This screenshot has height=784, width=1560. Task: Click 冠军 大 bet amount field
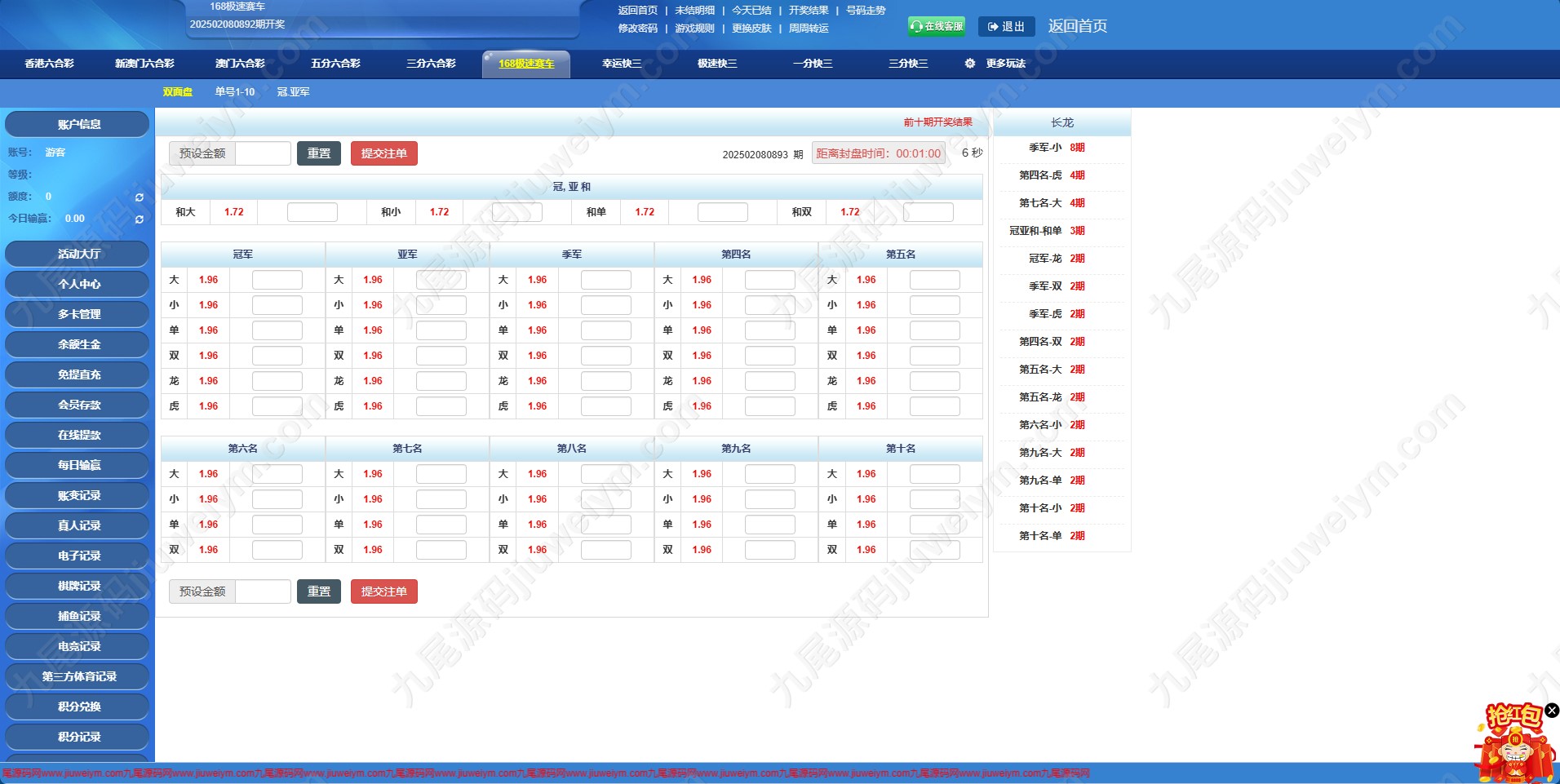coord(277,280)
